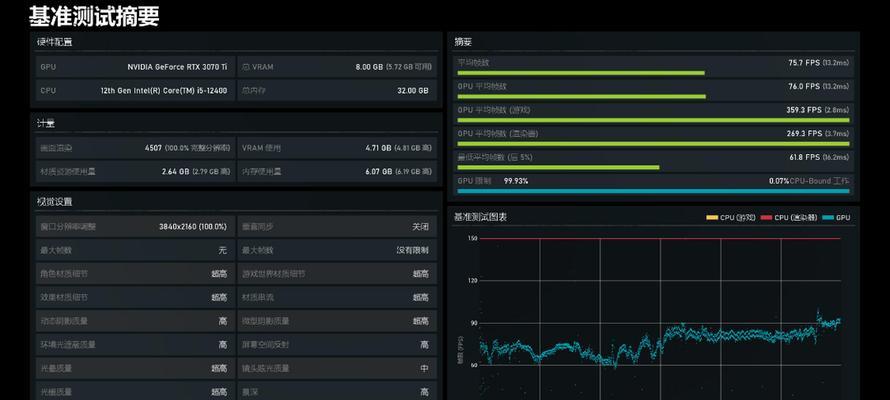Click the yellow CPU (游戏) legend swatch
Viewport: 890px width, 400px height.
[x=712, y=218]
